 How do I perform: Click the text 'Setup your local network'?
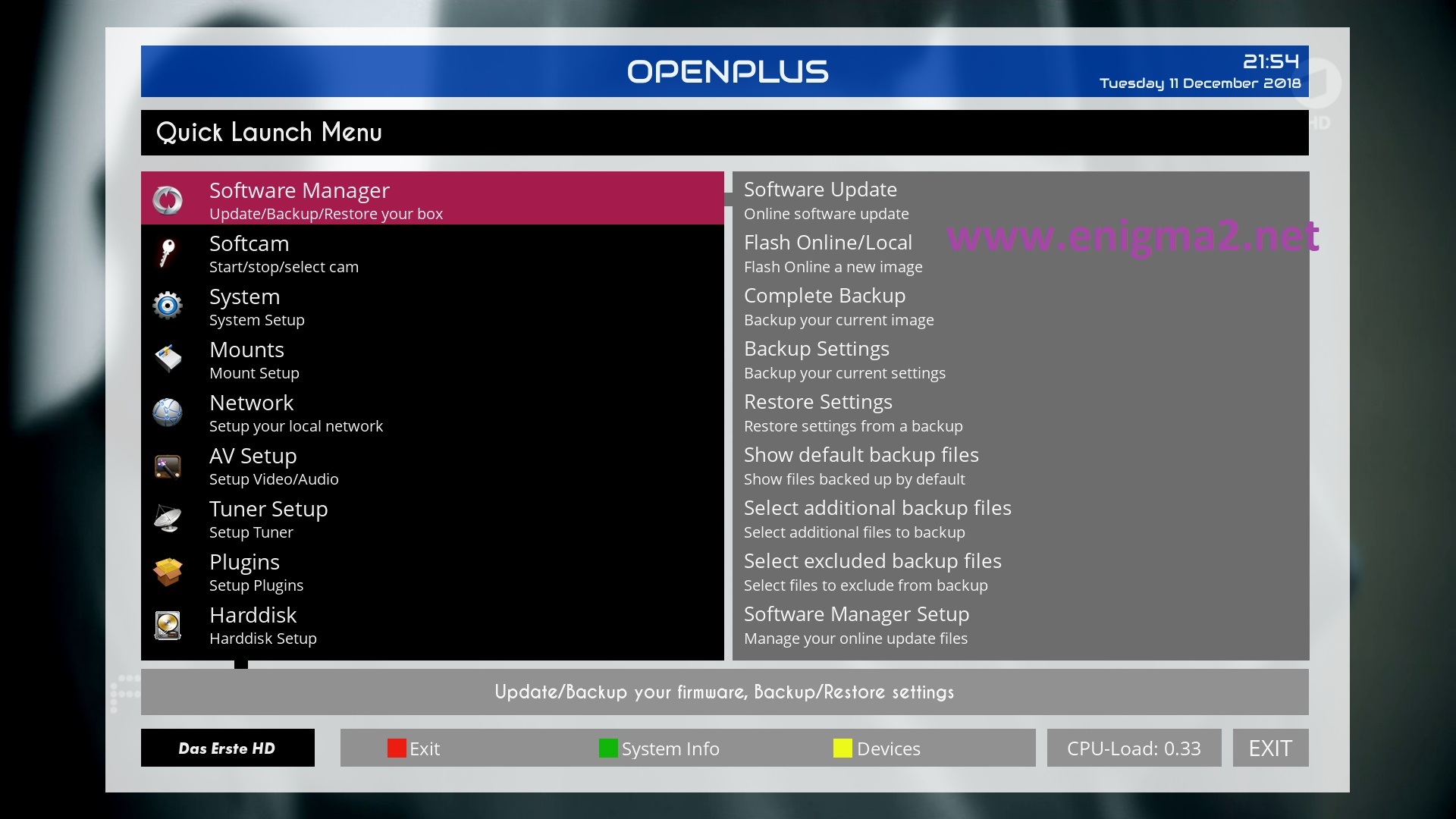[x=296, y=426]
